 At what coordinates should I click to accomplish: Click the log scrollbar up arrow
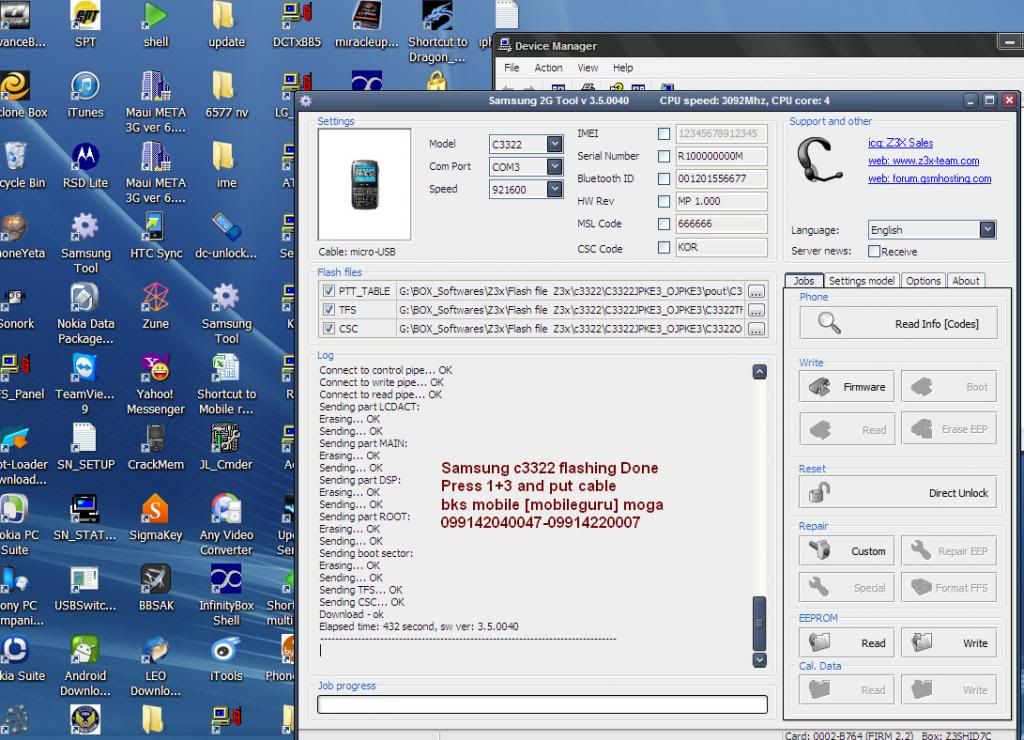point(760,372)
